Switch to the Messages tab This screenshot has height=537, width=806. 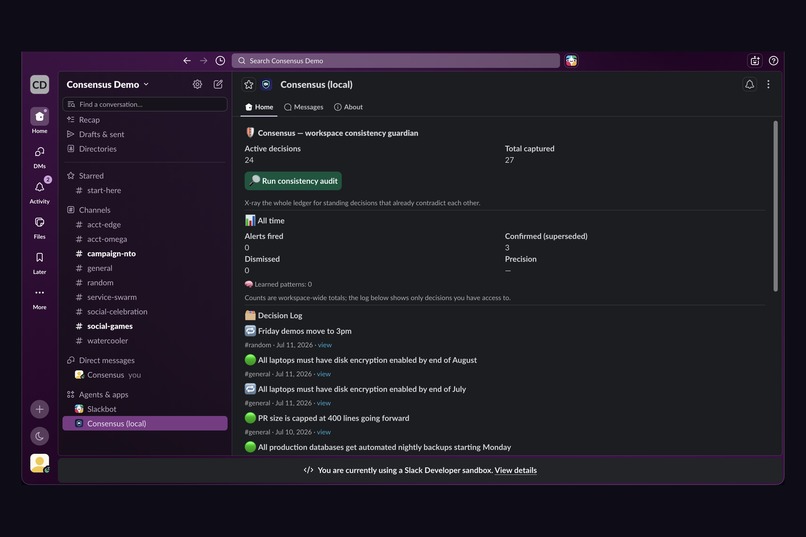[x=304, y=107]
